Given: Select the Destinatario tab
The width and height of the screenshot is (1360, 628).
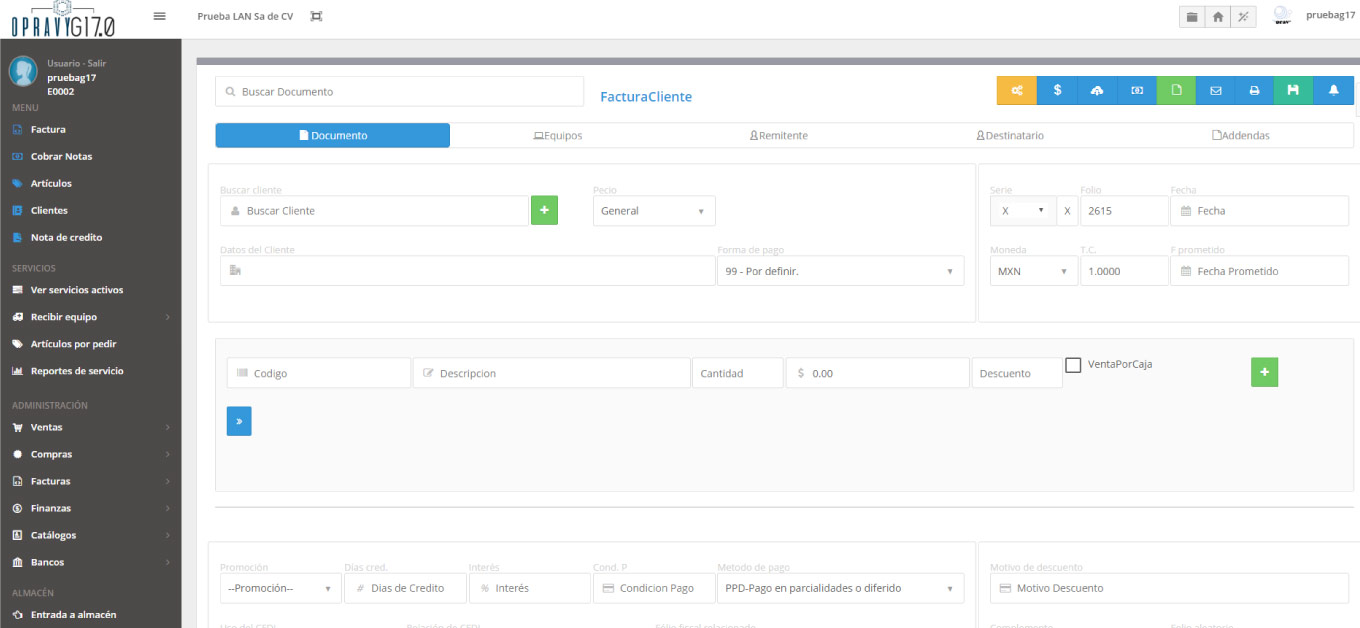Looking at the screenshot, I should tap(1010, 135).
